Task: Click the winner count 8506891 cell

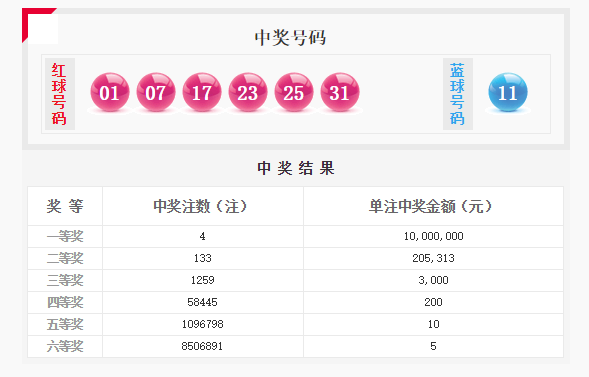Action: pos(203,346)
